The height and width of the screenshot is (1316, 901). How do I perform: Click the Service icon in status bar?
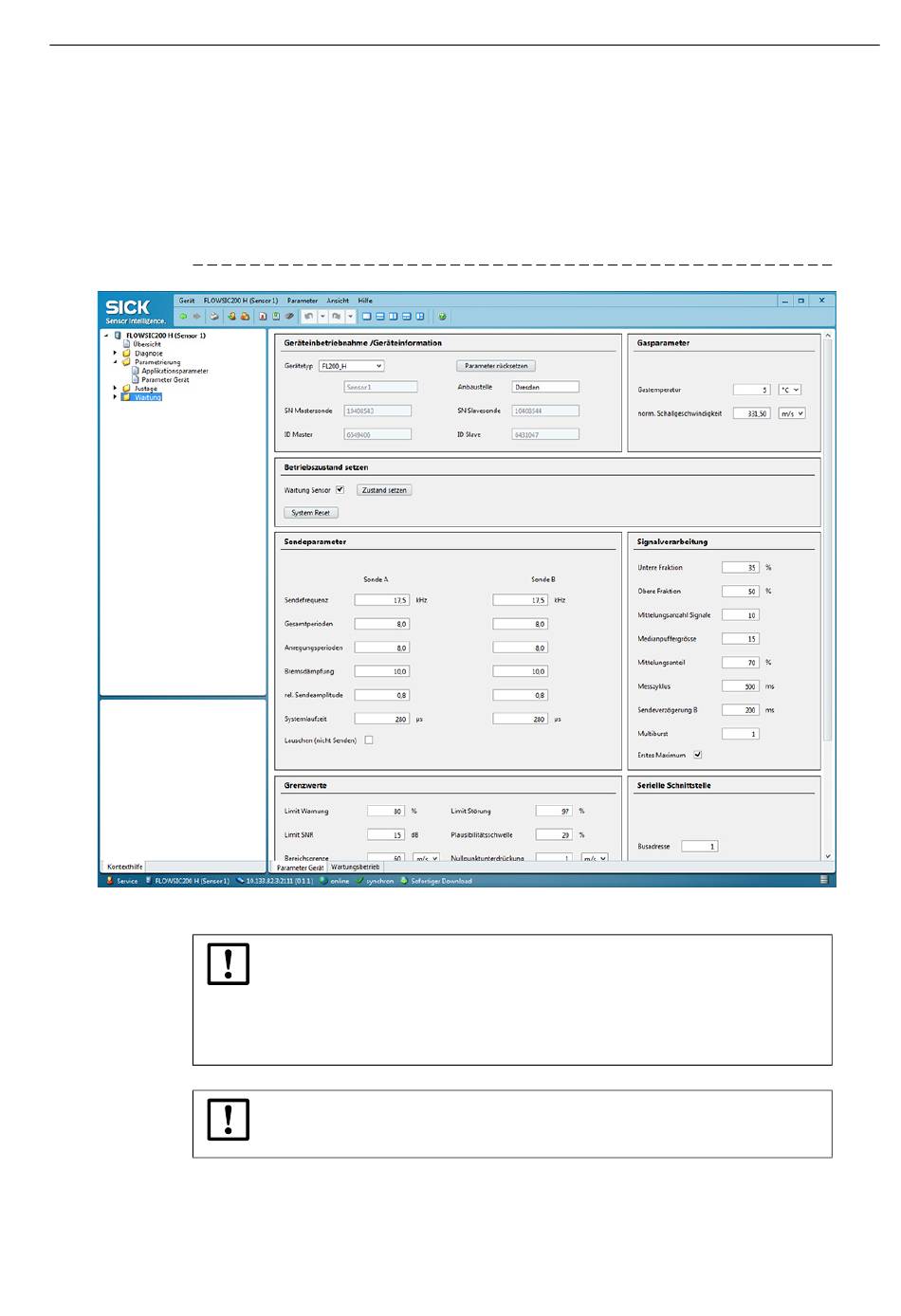point(108,881)
